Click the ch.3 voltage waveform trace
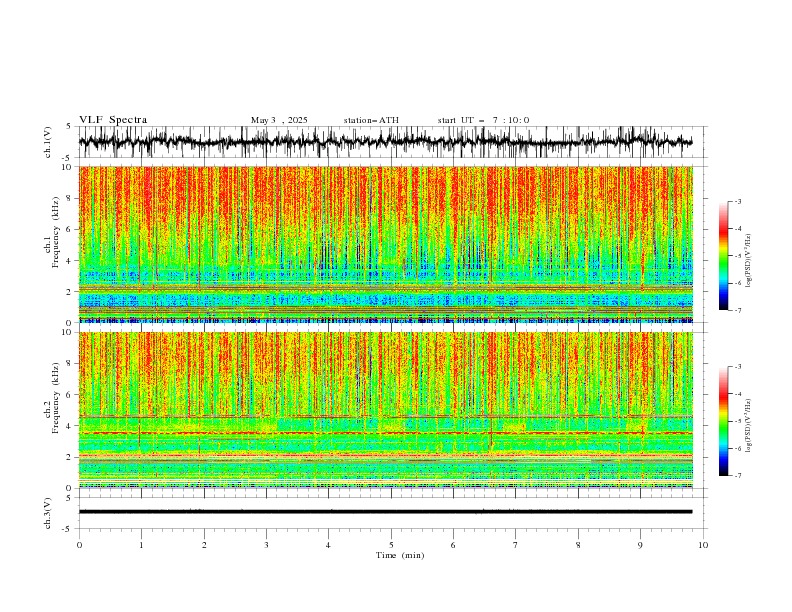This screenshot has width=792, height=612. 385,512
